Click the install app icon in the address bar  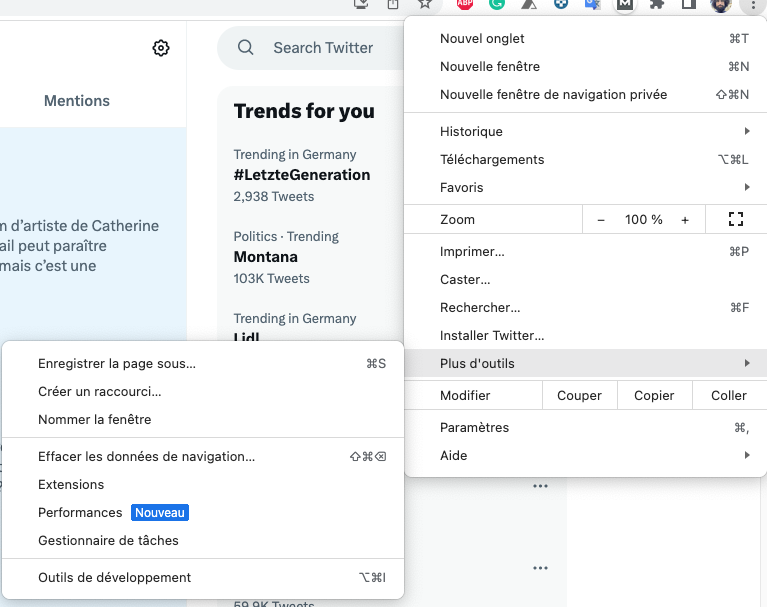coord(361,4)
